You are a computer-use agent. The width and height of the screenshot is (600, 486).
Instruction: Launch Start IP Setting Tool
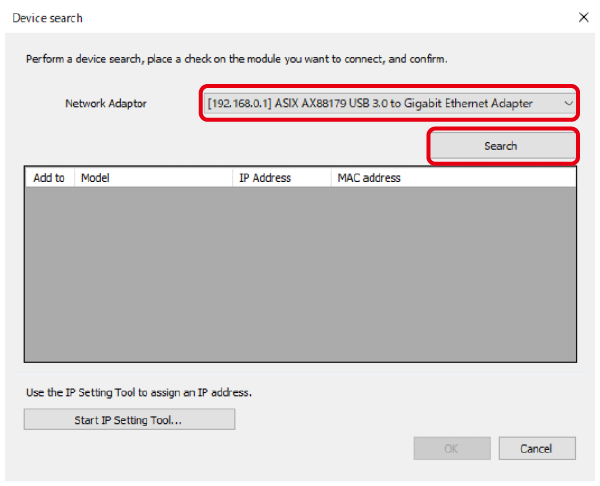pyautogui.click(x=129, y=420)
